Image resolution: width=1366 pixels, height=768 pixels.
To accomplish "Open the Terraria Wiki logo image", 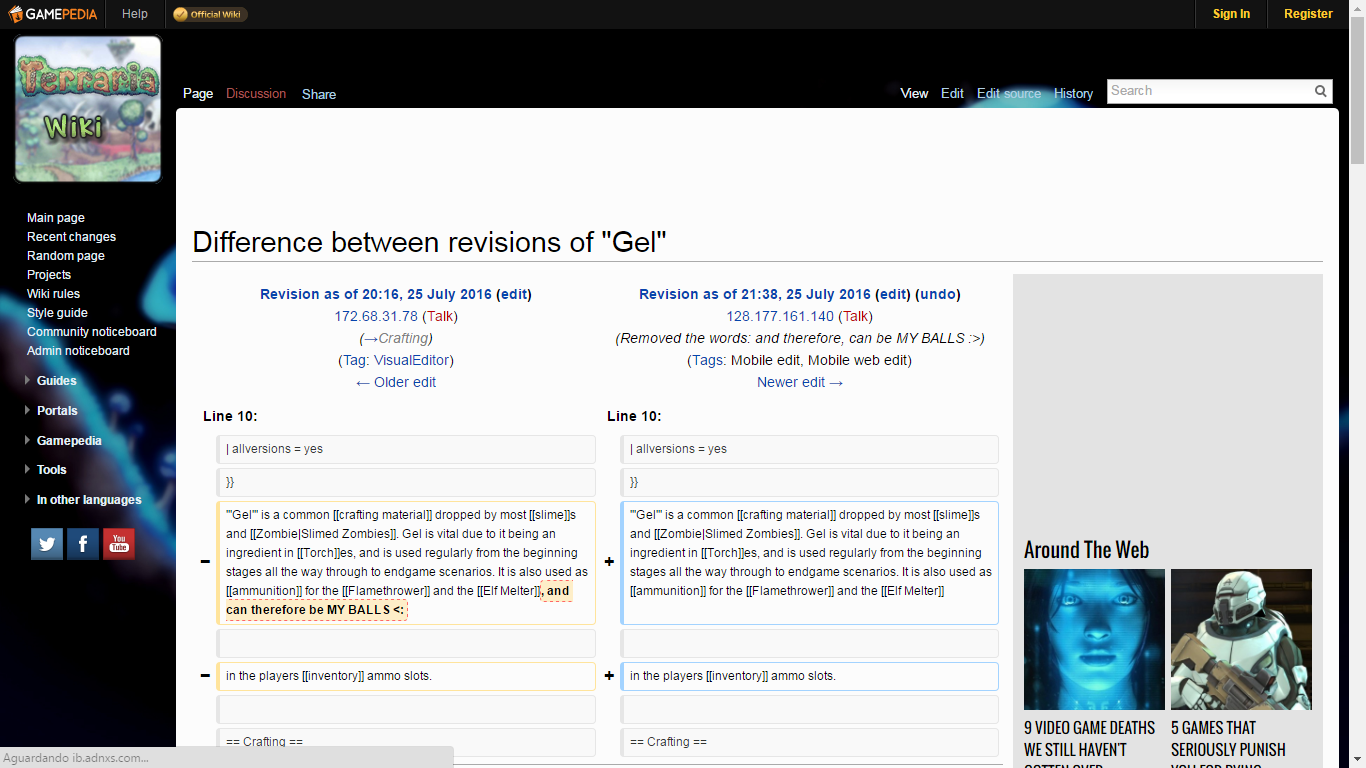I will click(88, 109).
